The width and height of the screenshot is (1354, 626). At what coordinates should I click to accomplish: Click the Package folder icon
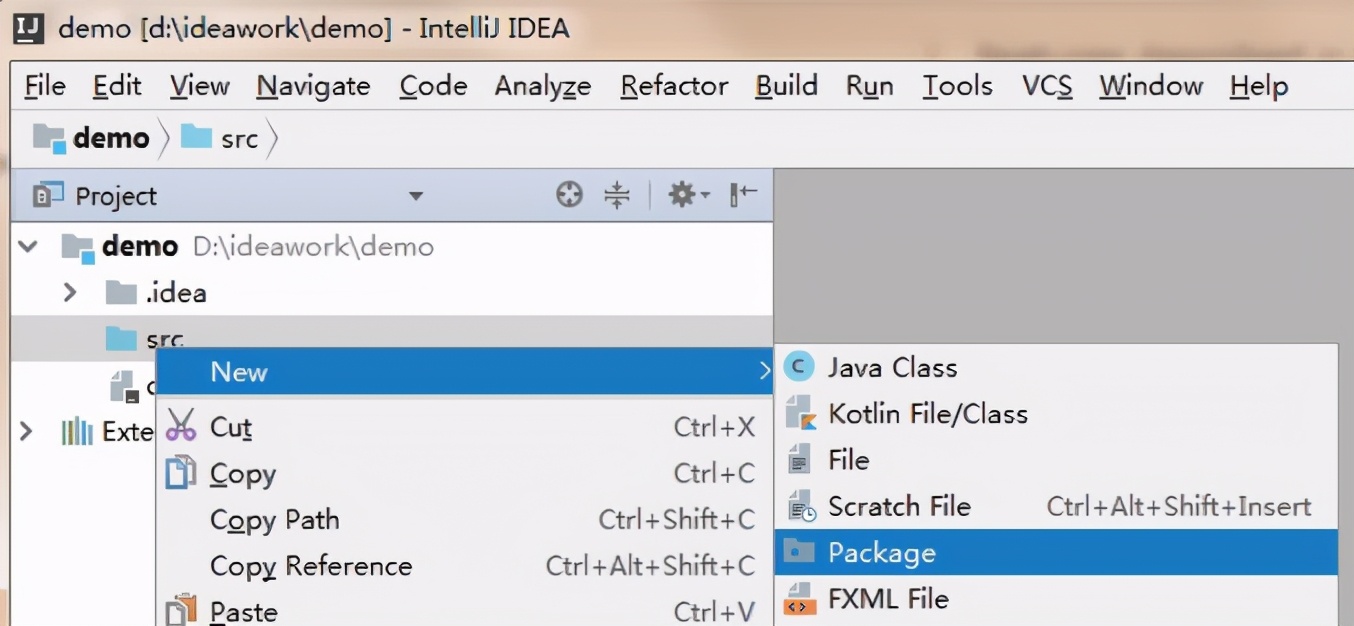point(800,552)
